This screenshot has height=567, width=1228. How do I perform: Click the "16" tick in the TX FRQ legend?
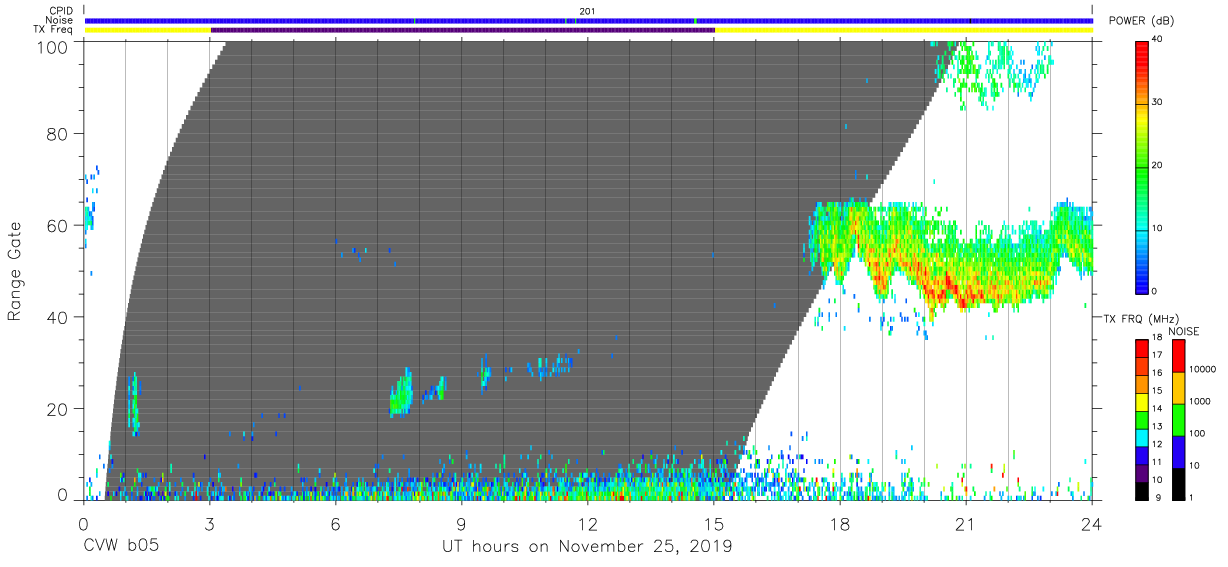click(x=1158, y=373)
